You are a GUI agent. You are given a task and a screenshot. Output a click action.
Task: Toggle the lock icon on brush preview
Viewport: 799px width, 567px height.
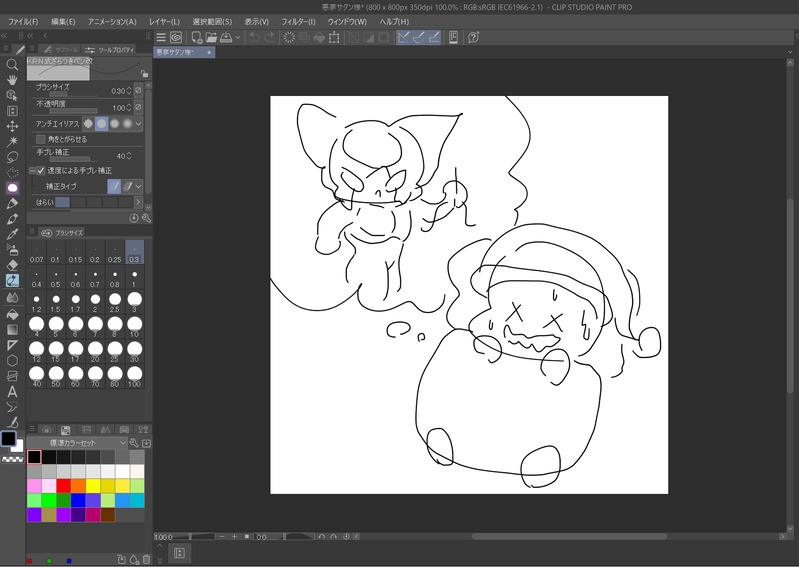144,73
